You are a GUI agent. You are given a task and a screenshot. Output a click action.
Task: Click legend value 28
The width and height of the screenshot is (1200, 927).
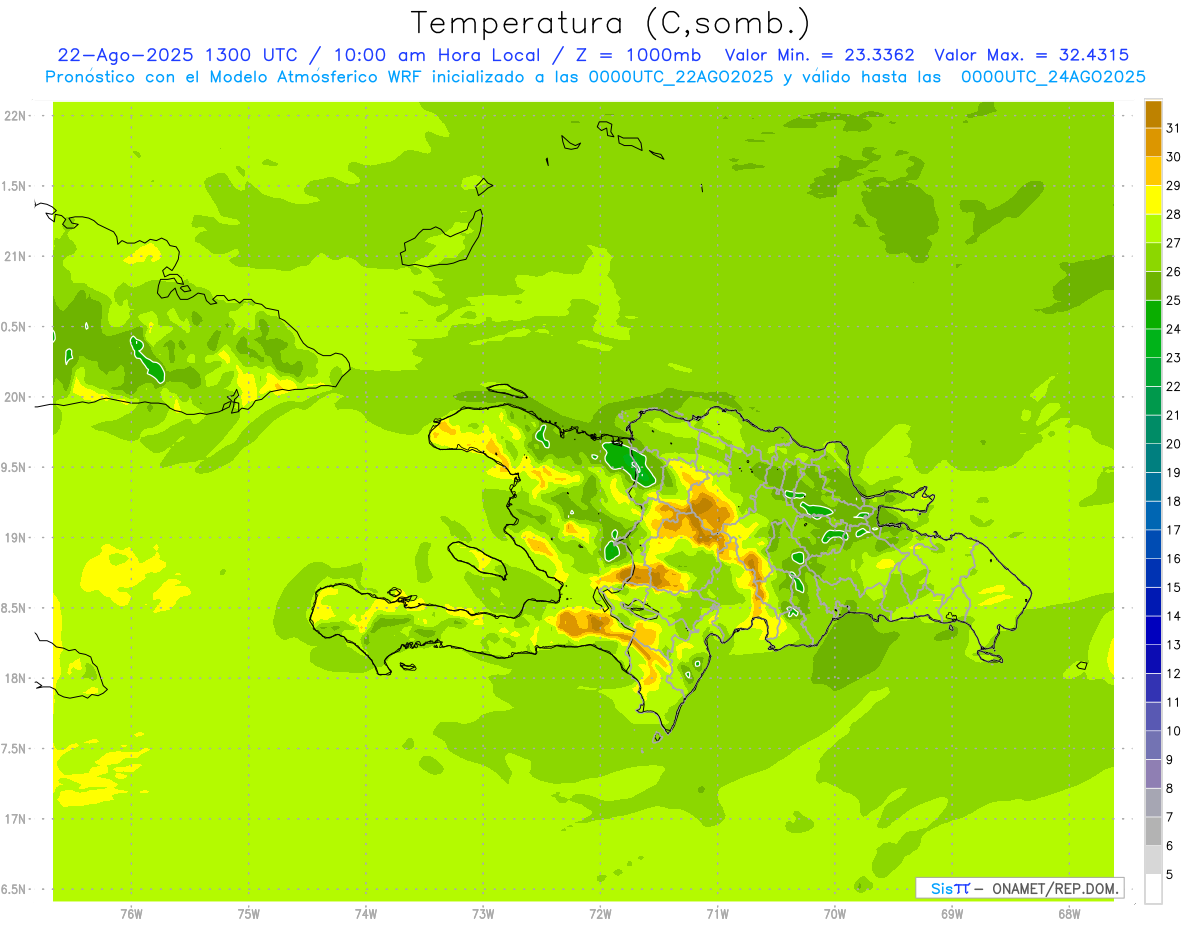[1174, 214]
